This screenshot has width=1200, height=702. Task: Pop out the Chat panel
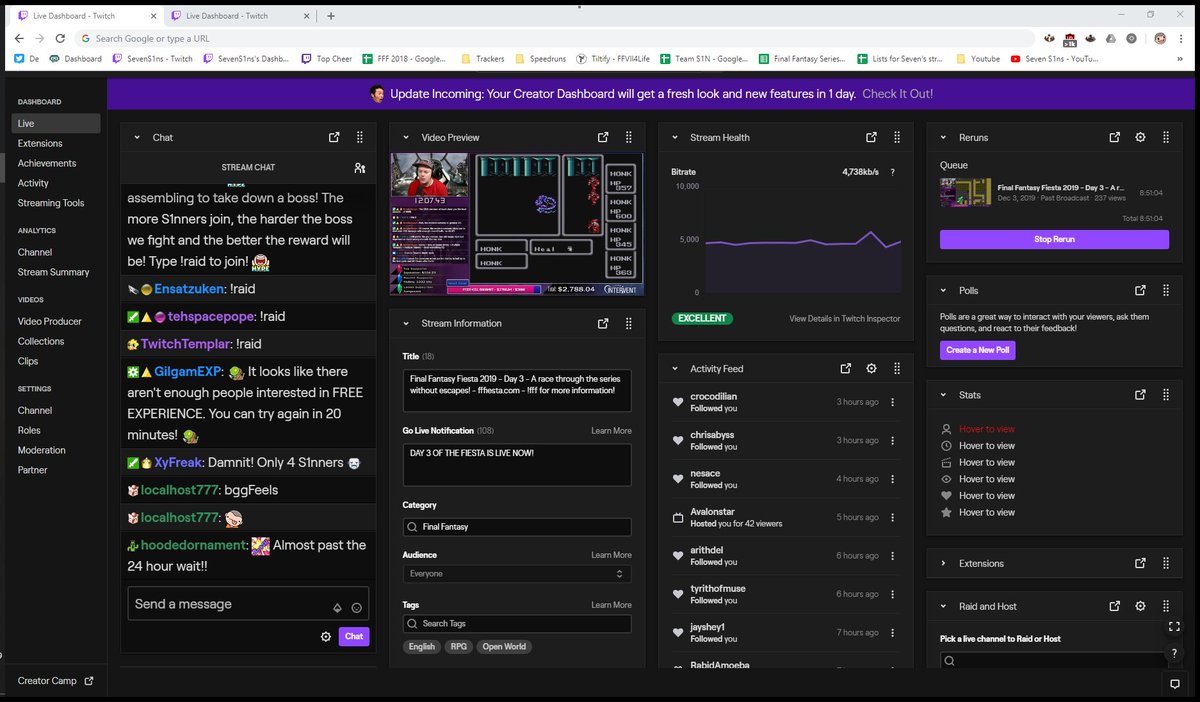coord(334,137)
